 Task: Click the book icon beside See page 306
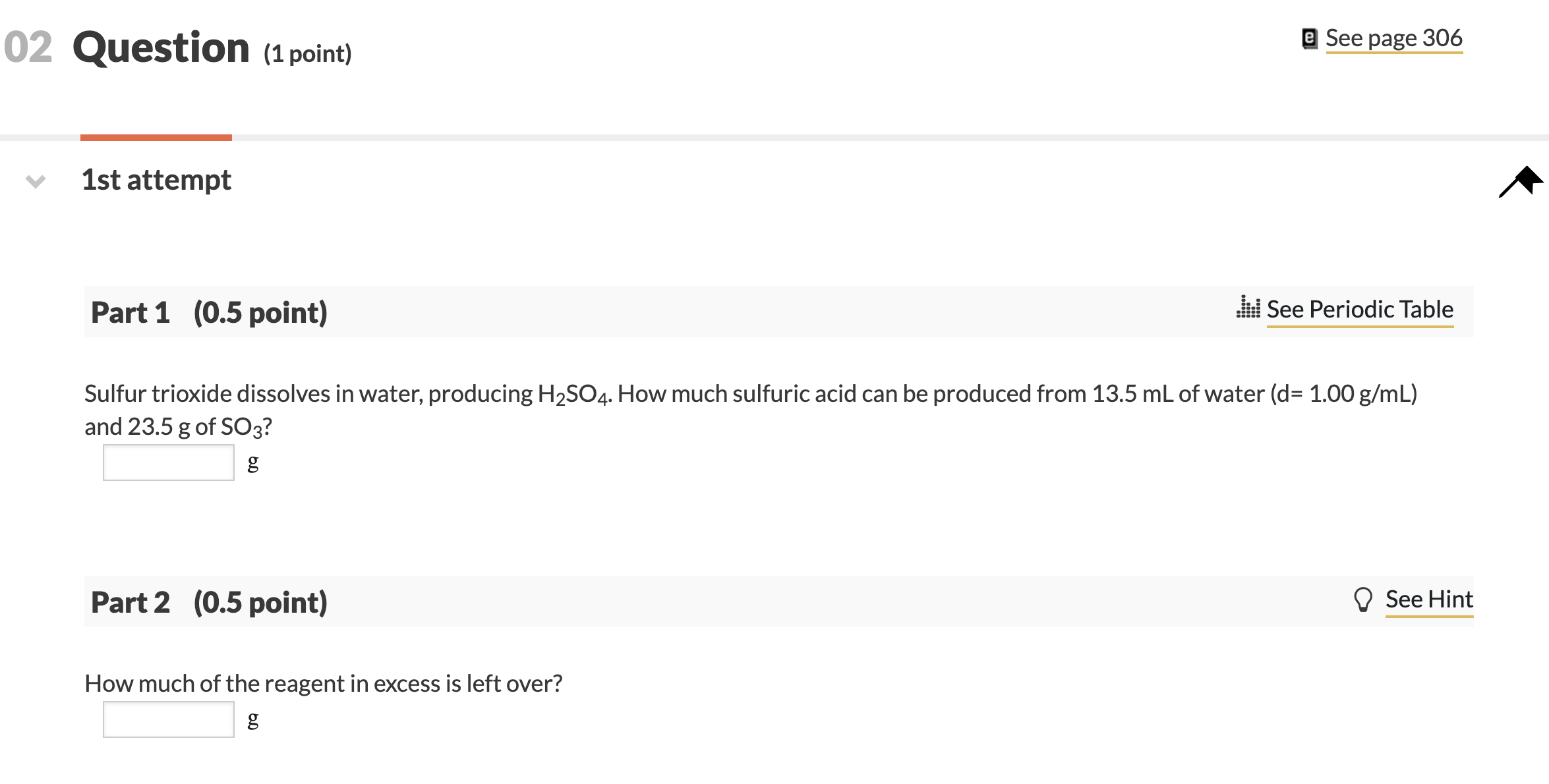pos(1310,38)
